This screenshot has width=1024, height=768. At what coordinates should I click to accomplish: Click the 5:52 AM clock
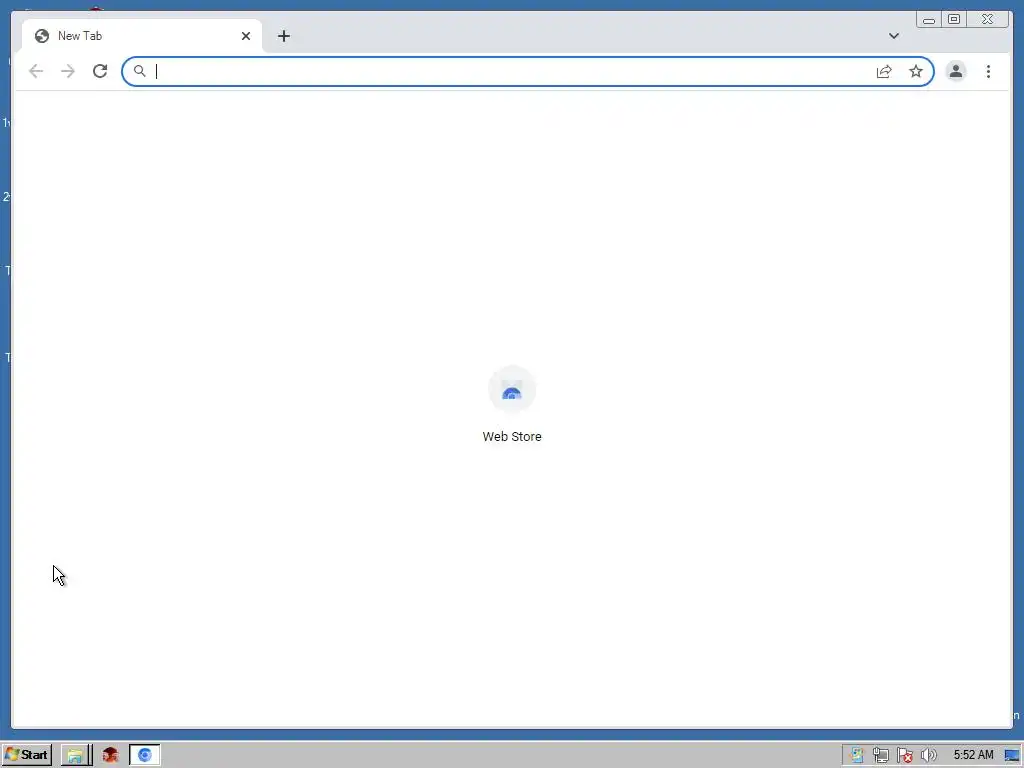tap(973, 755)
